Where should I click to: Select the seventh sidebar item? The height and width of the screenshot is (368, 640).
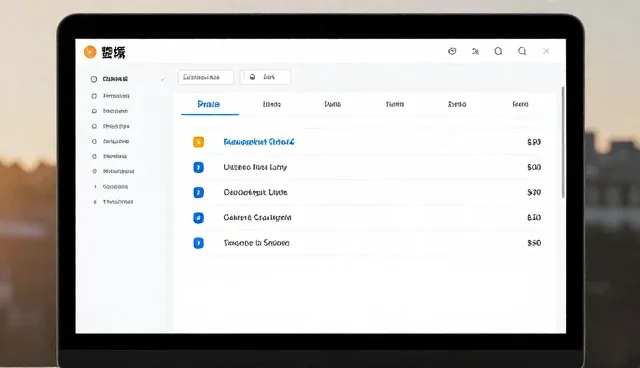(118, 171)
